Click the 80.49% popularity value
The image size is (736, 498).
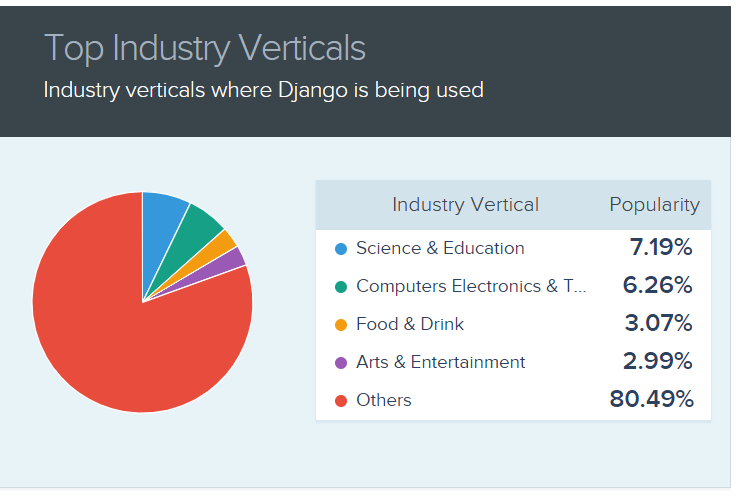[651, 399]
